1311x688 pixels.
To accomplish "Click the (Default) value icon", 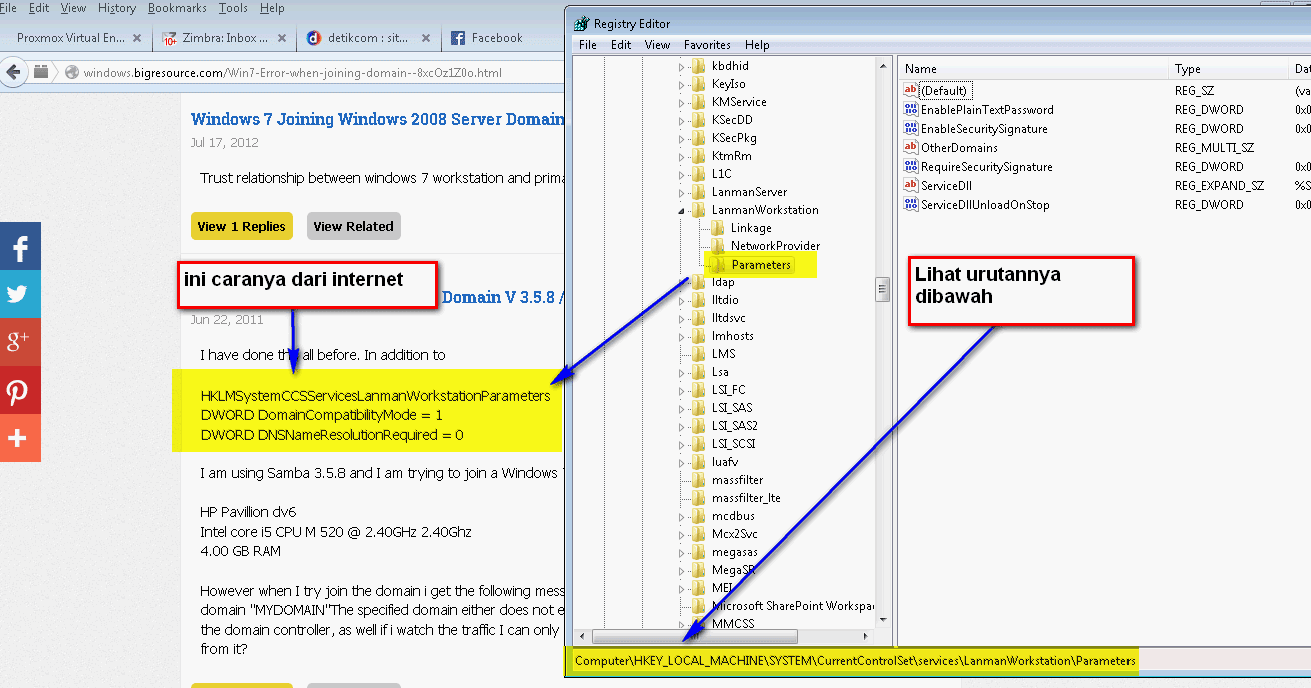I will 910,91.
